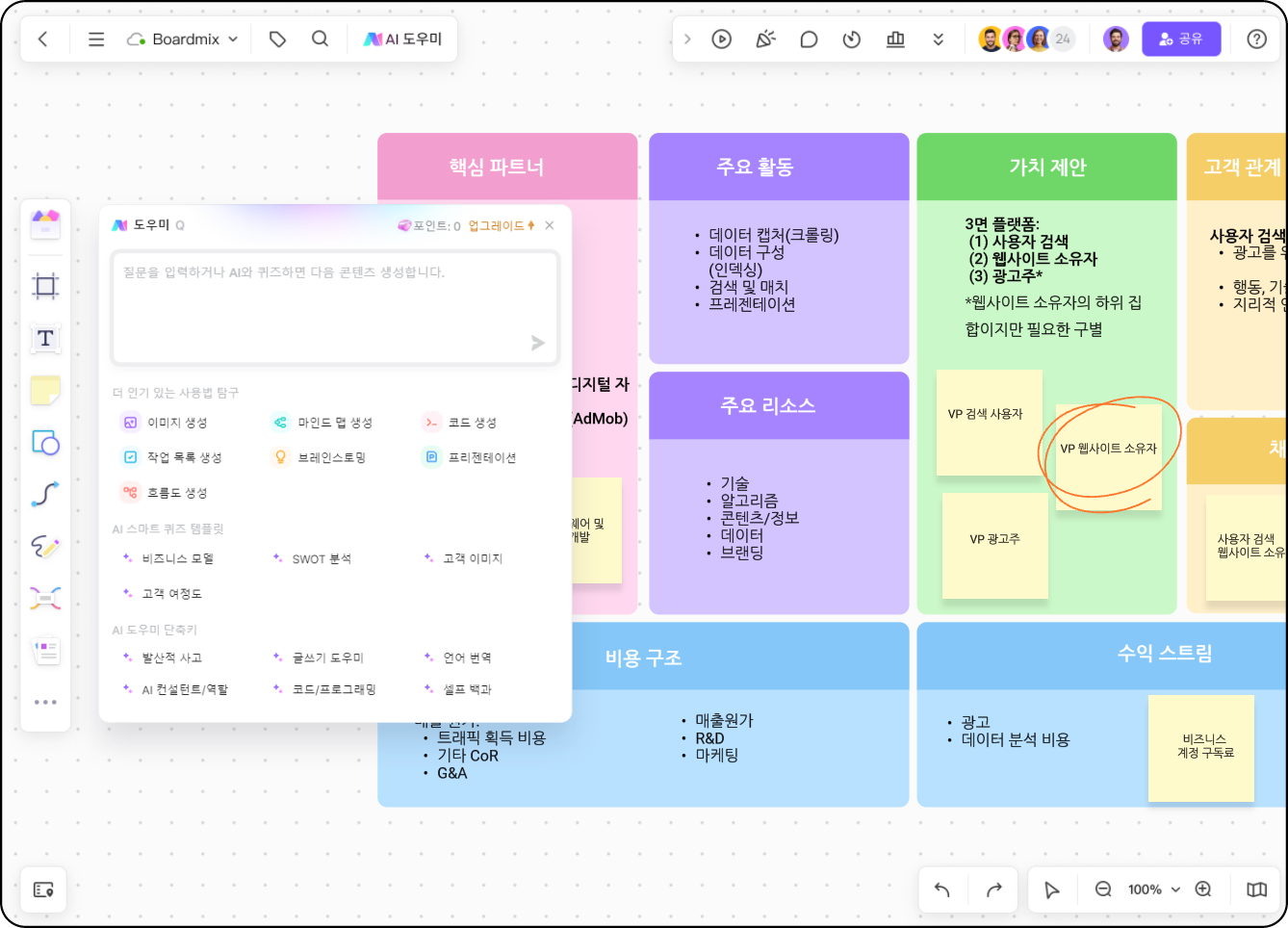Click the tag icon in top bar

277,39
